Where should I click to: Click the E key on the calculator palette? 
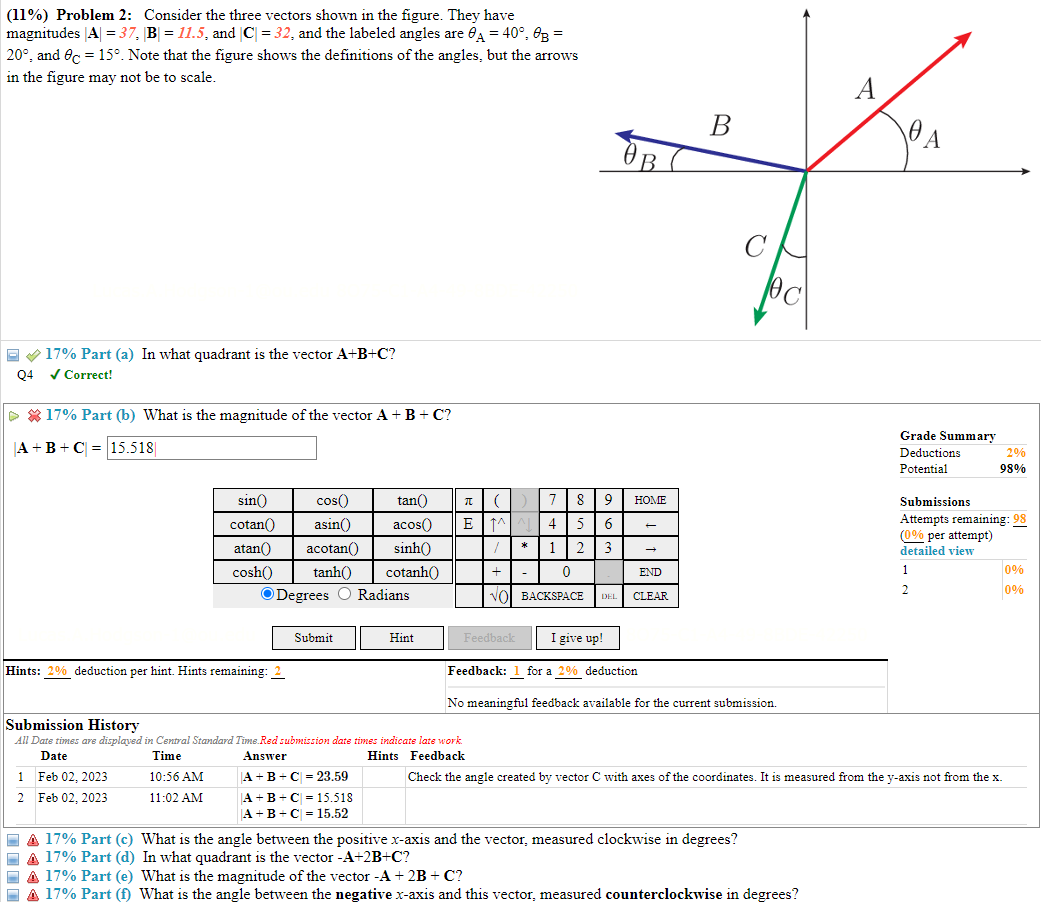pos(466,523)
